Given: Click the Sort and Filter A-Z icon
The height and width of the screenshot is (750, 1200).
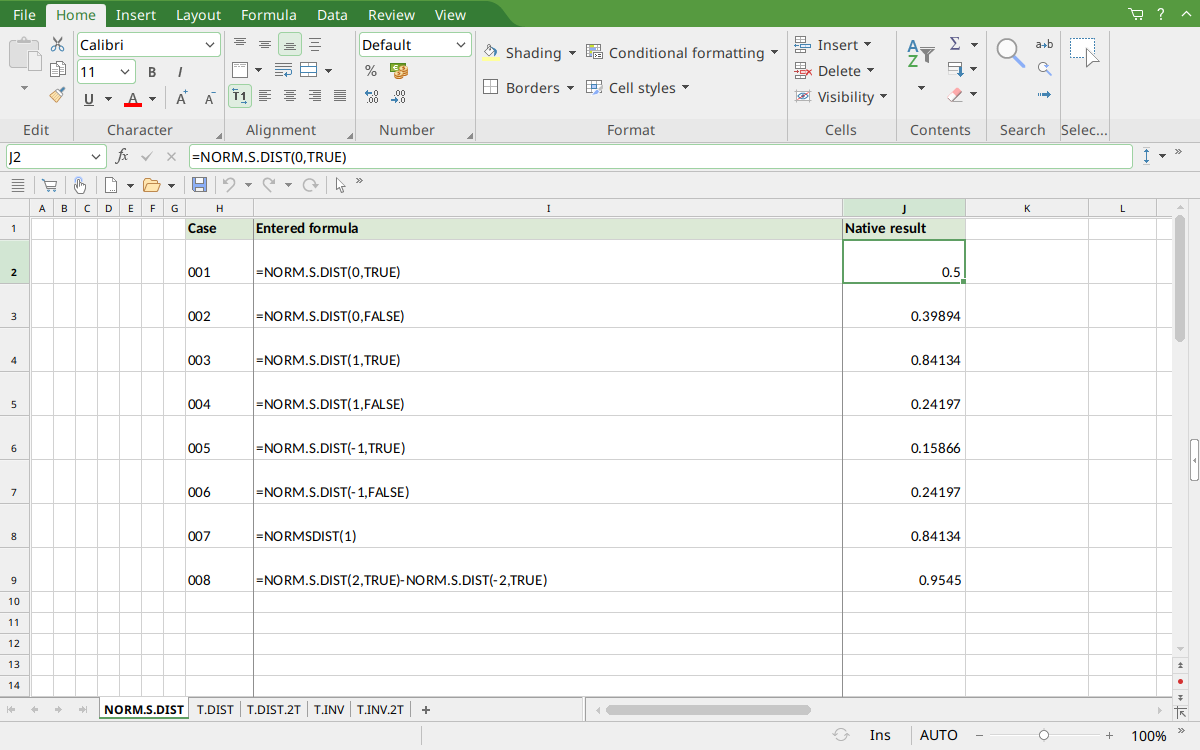Looking at the screenshot, I should tap(920, 53).
